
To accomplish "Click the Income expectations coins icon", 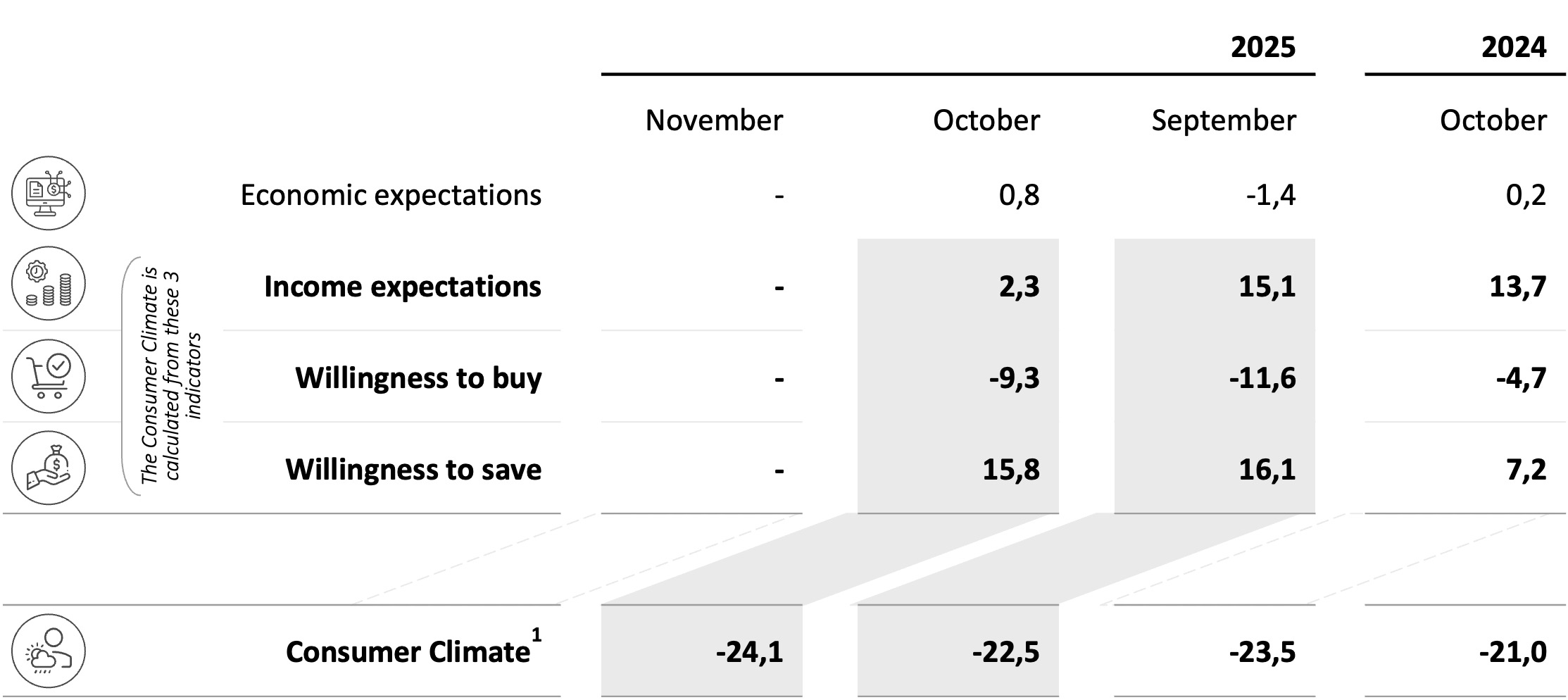I will [x=48, y=284].
